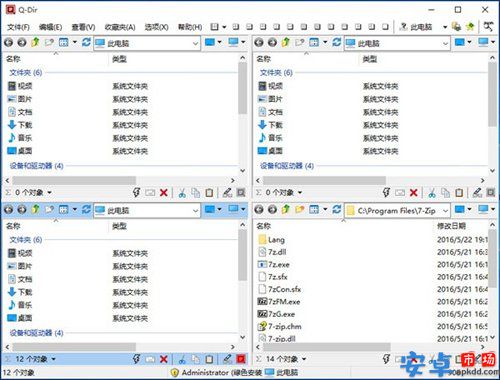This screenshot has height=380, width=500.
Task: Open the 选项(X) menu
Action: pos(156,27)
